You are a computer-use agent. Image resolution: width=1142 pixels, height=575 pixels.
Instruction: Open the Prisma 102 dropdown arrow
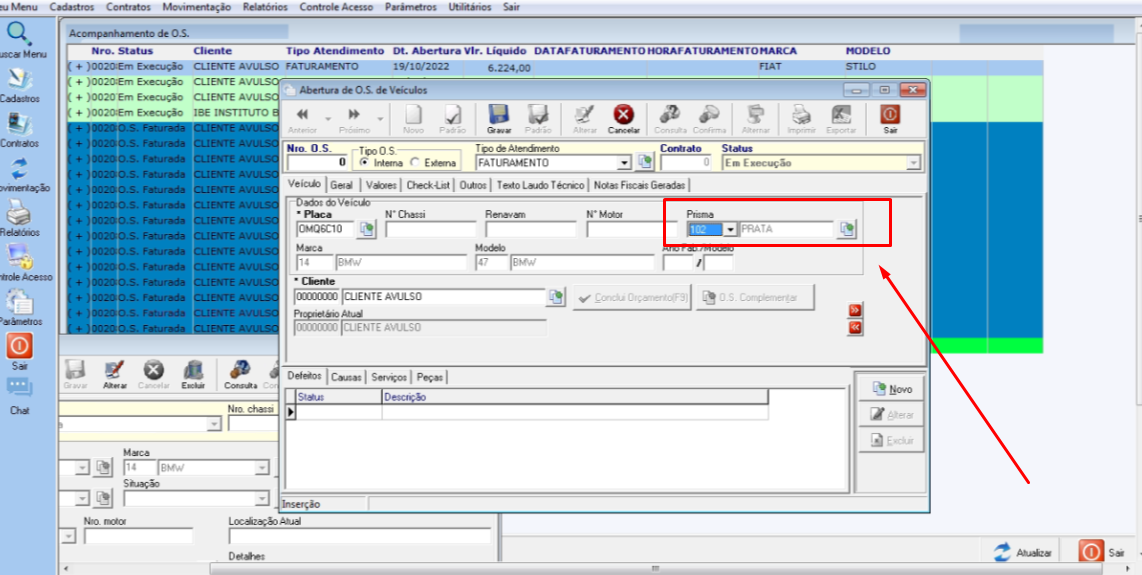(731, 230)
